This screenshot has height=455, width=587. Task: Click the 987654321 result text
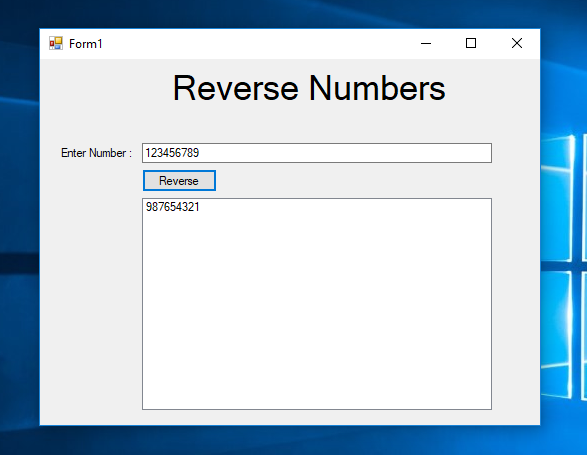(x=173, y=207)
